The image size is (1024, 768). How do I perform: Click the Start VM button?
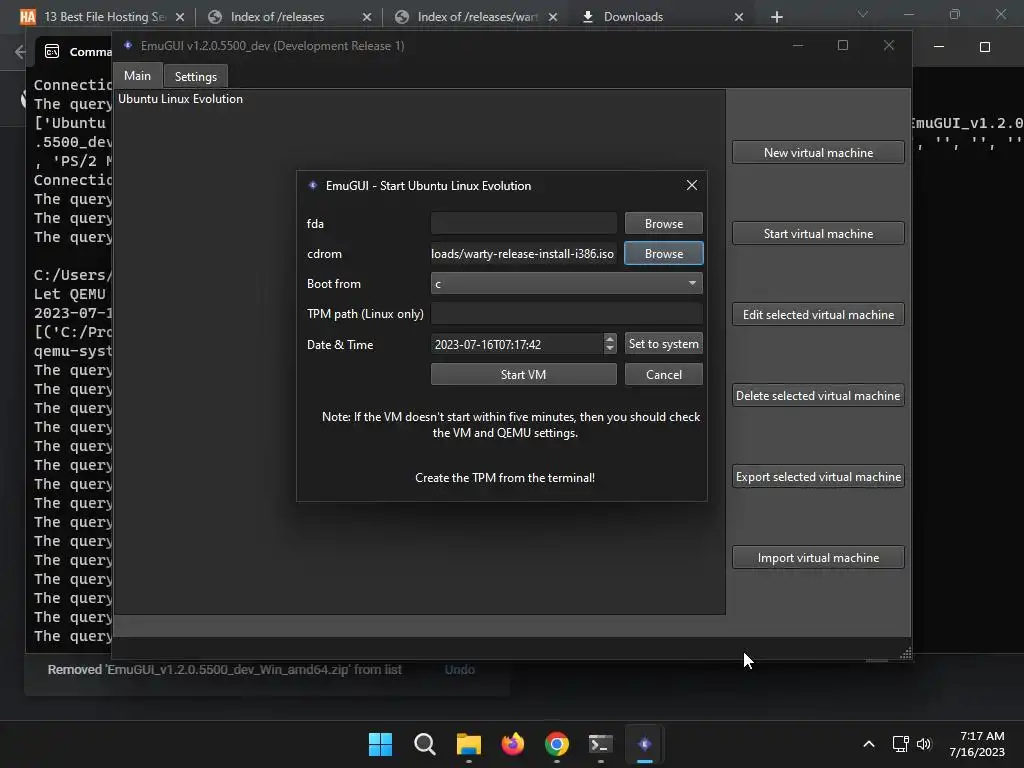(523, 374)
